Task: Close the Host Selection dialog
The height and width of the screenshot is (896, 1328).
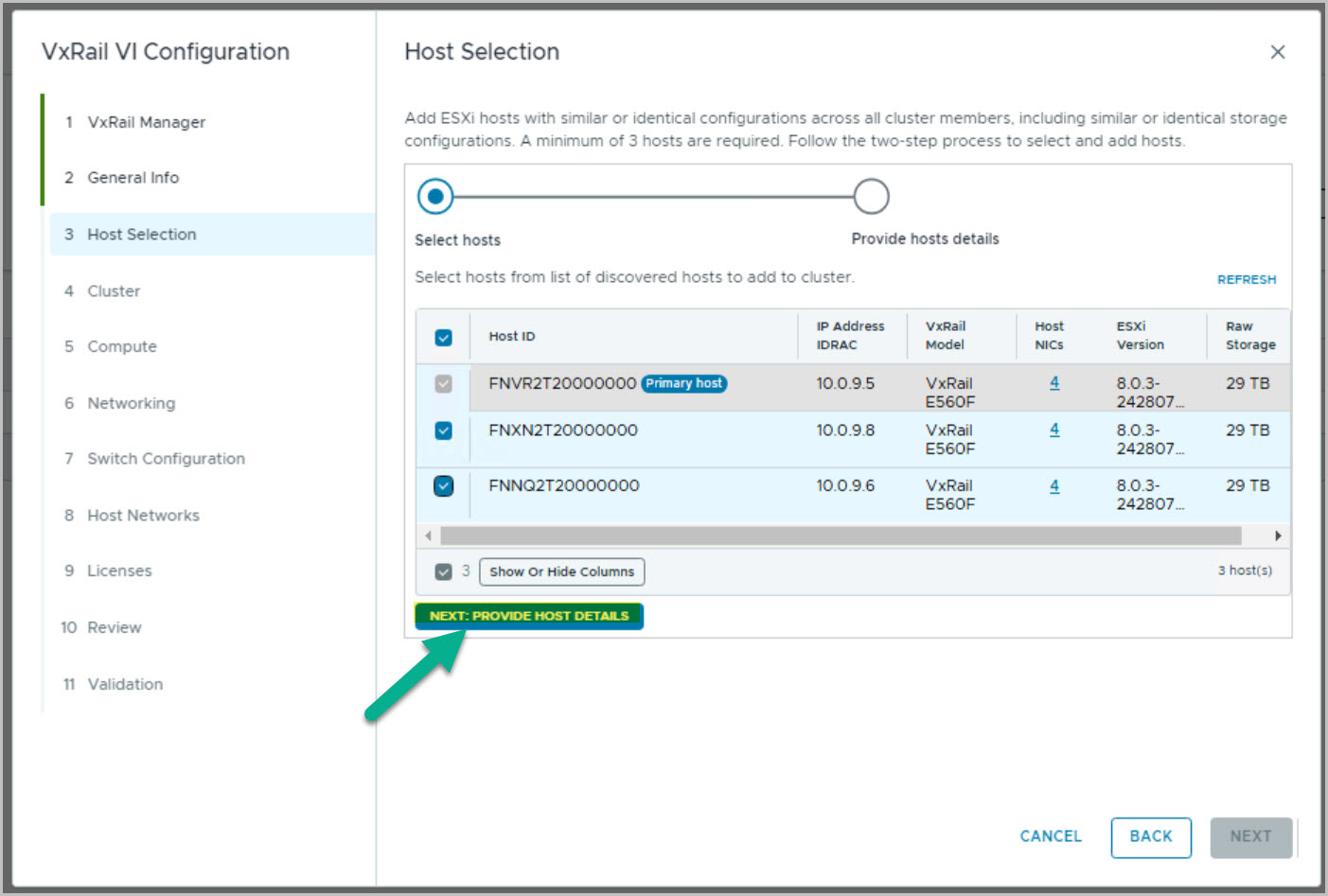Action: [1277, 52]
